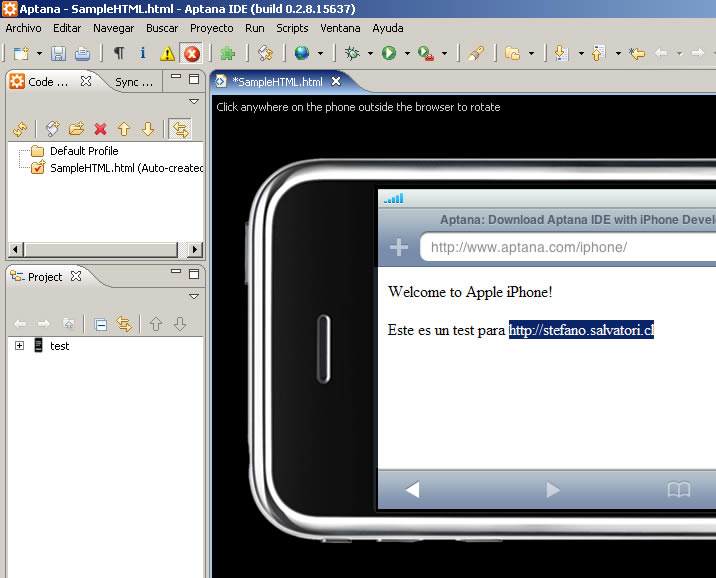Open the Run dropdown arrow
This screenshot has width=716, height=578.
[407, 54]
